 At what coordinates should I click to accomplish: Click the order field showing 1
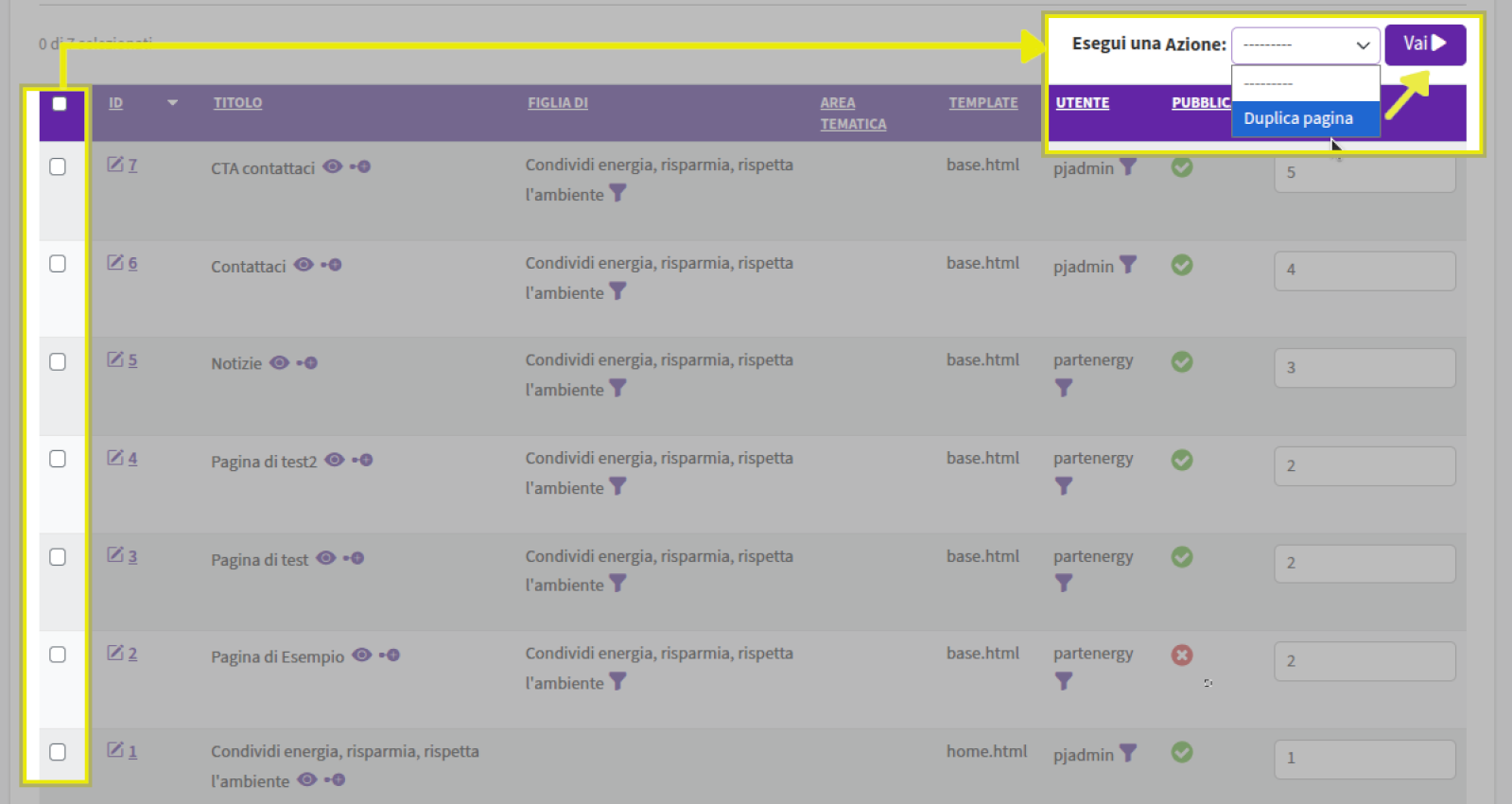[x=1364, y=759]
